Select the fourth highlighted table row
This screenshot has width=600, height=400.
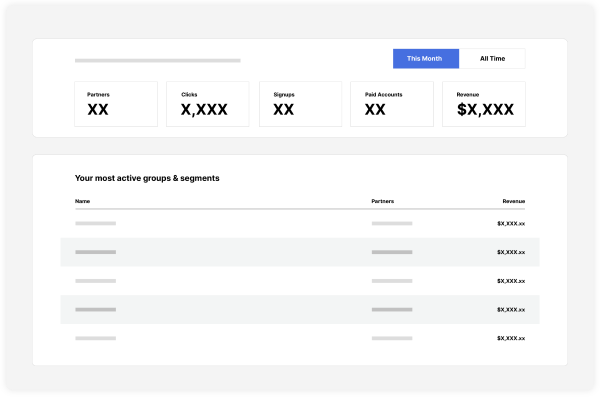pos(300,309)
